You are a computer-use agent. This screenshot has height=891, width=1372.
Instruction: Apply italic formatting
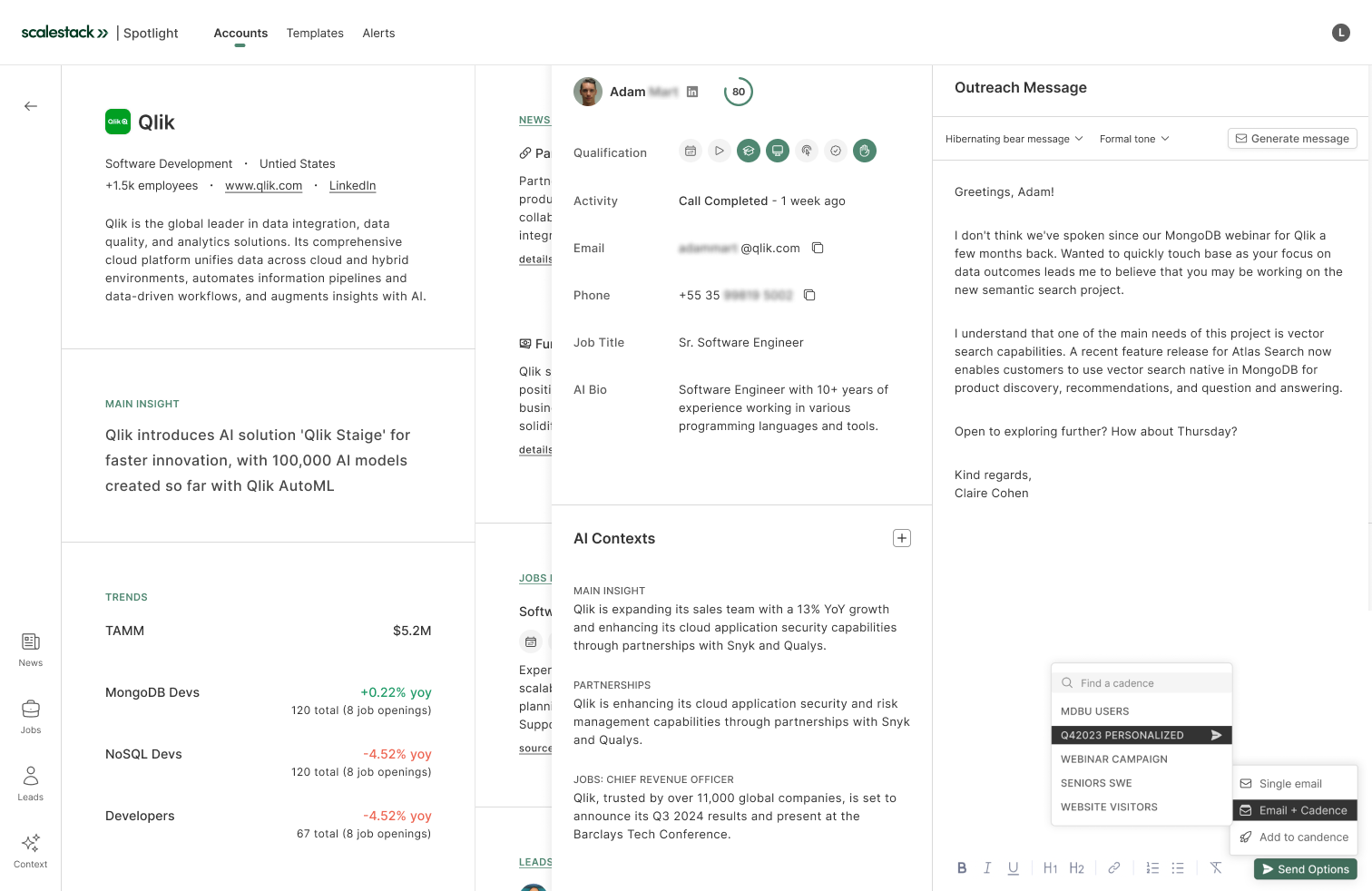click(987, 868)
